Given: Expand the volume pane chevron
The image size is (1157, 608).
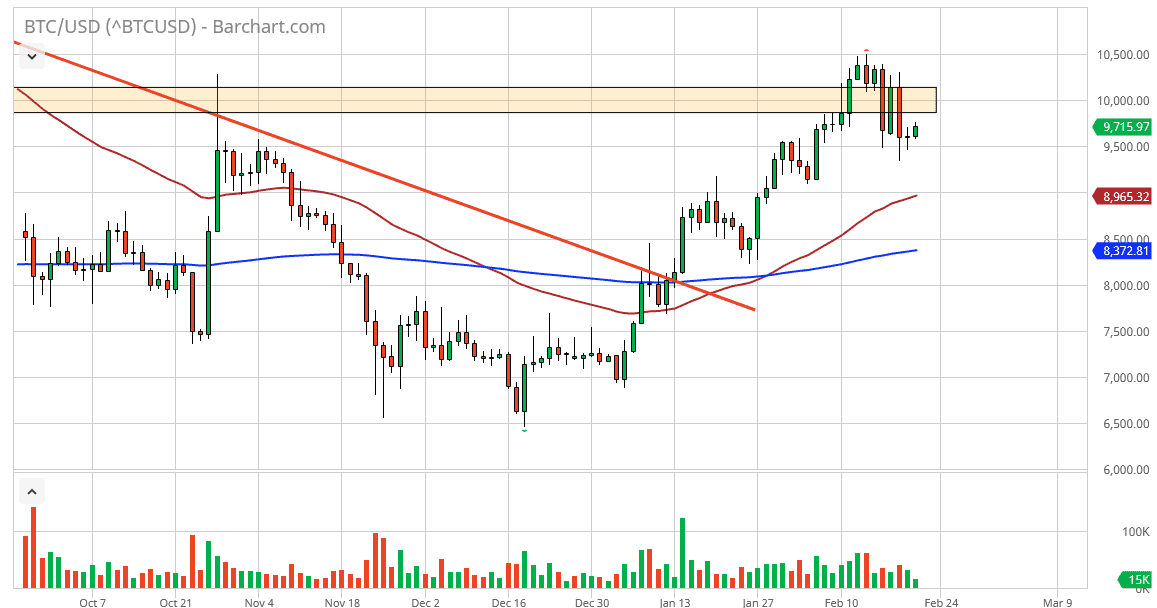Looking at the screenshot, I should [31, 490].
